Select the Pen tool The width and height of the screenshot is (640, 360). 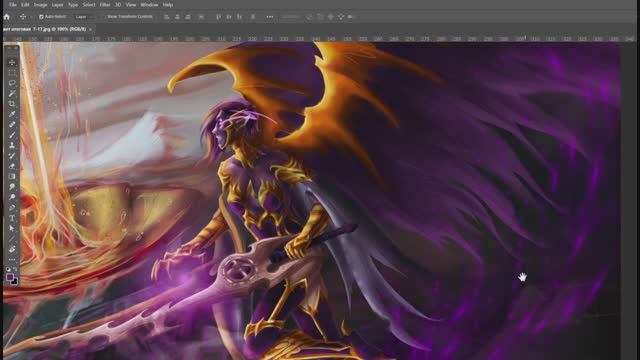coord(12,207)
